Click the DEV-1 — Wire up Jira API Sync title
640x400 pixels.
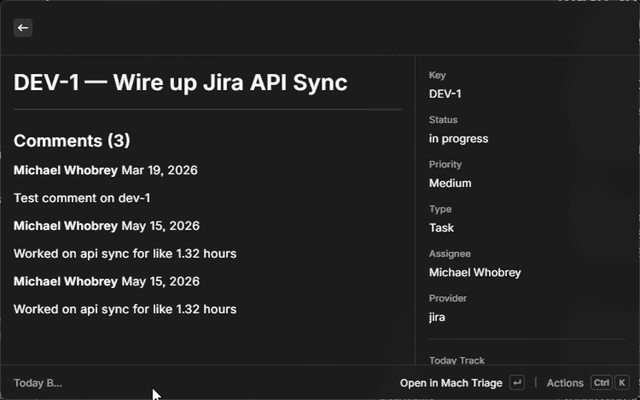[180, 82]
